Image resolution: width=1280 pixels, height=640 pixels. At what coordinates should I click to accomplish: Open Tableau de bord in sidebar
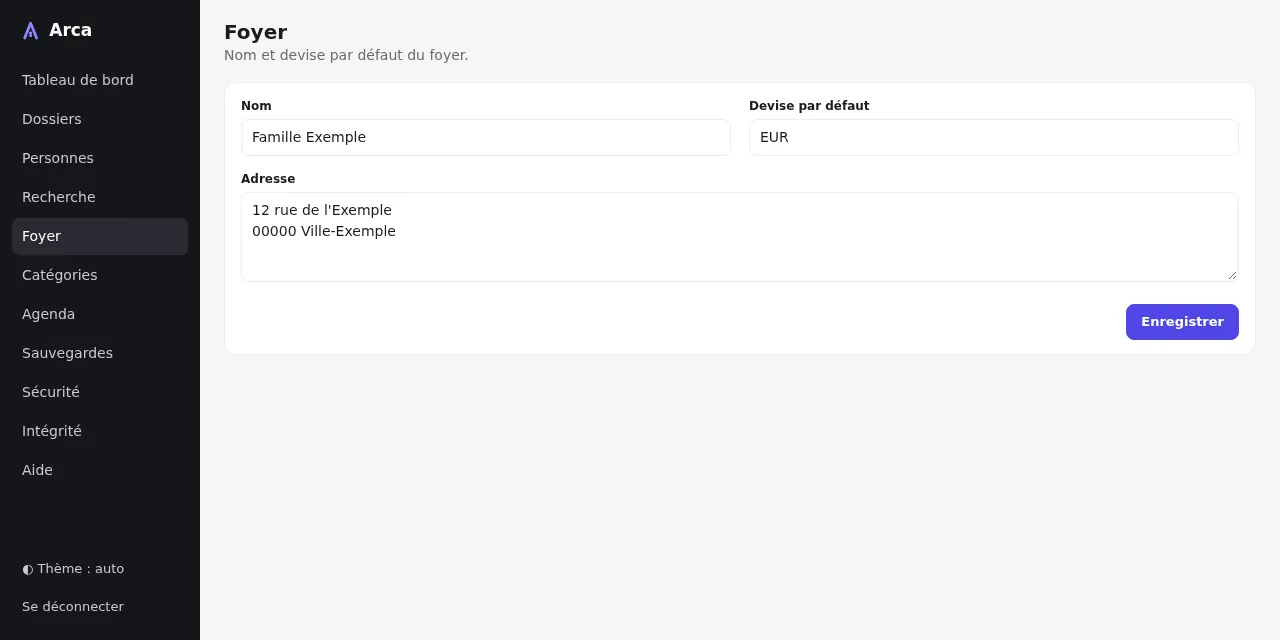(x=100, y=80)
